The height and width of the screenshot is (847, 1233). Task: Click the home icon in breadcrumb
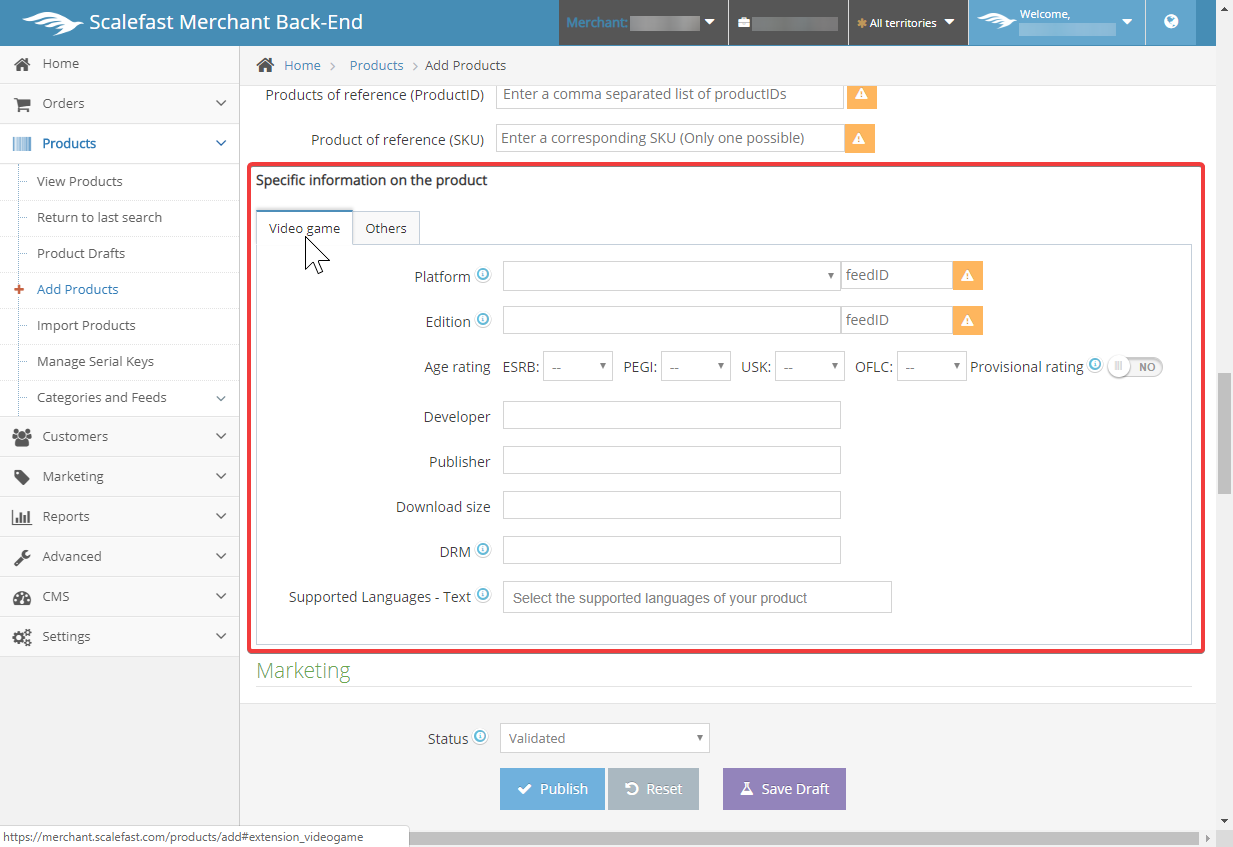265,65
